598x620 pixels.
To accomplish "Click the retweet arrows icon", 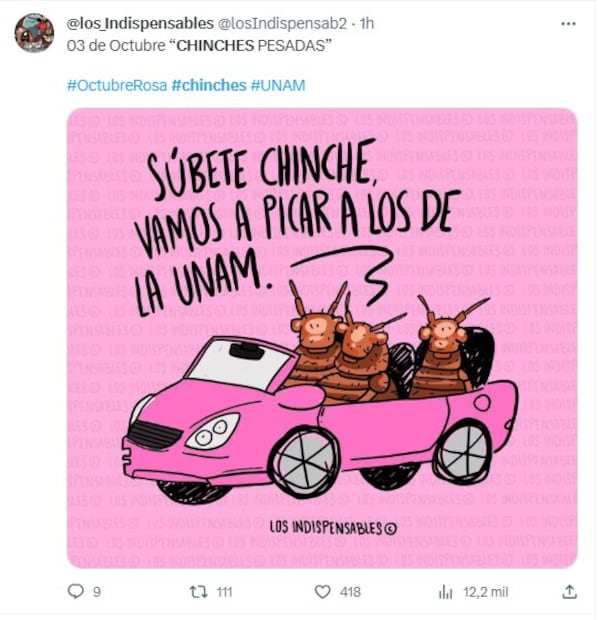I will (198, 592).
